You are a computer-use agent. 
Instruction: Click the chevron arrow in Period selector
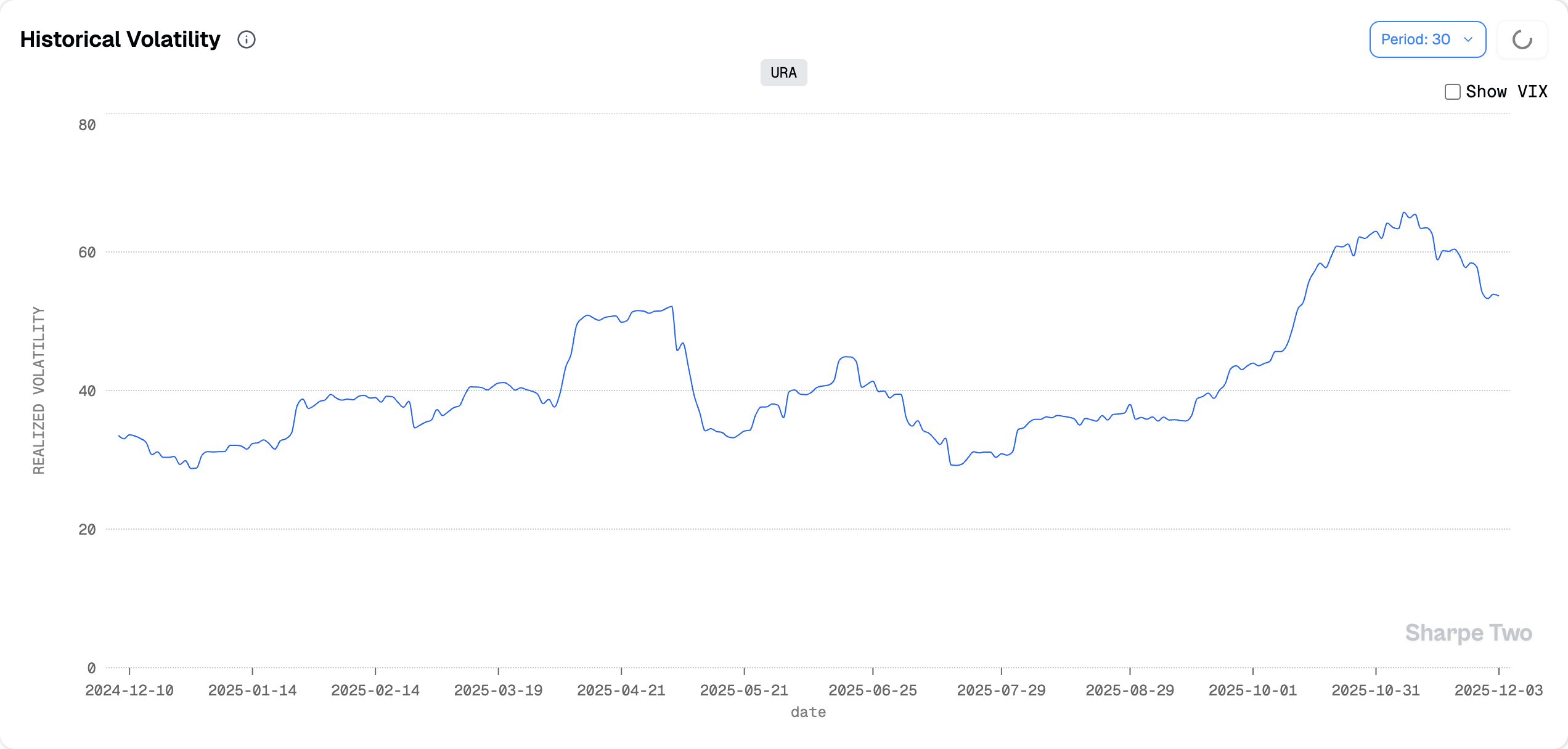pos(1468,39)
